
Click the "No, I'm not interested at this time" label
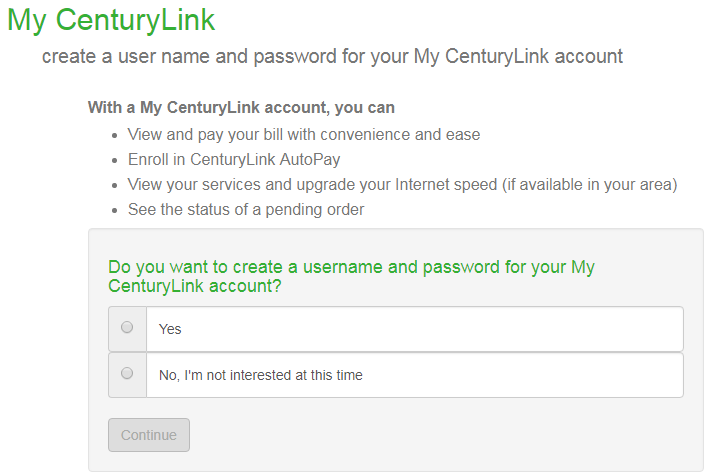point(260,375)
